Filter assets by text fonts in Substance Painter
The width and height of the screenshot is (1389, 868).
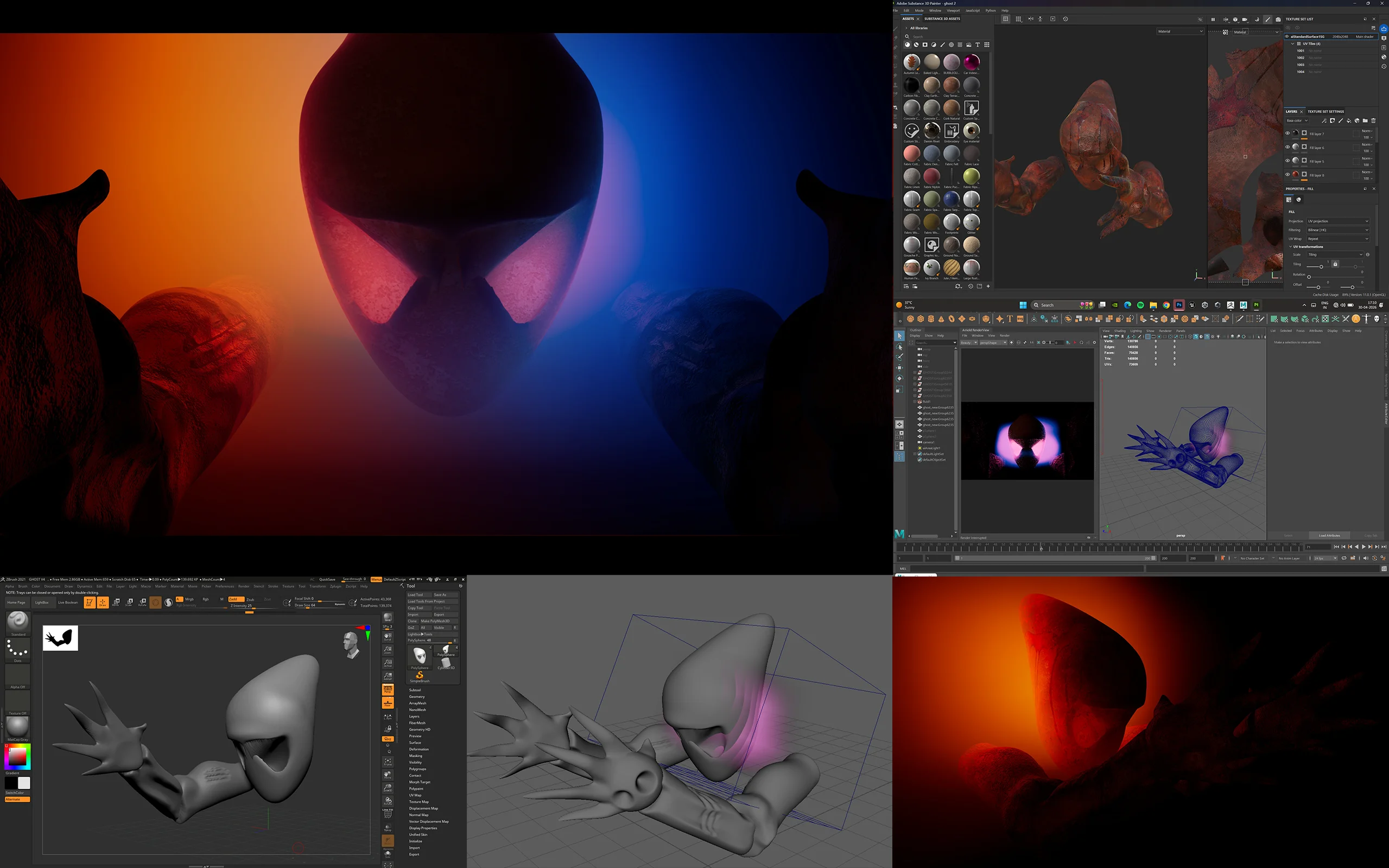tap(978, 45)
